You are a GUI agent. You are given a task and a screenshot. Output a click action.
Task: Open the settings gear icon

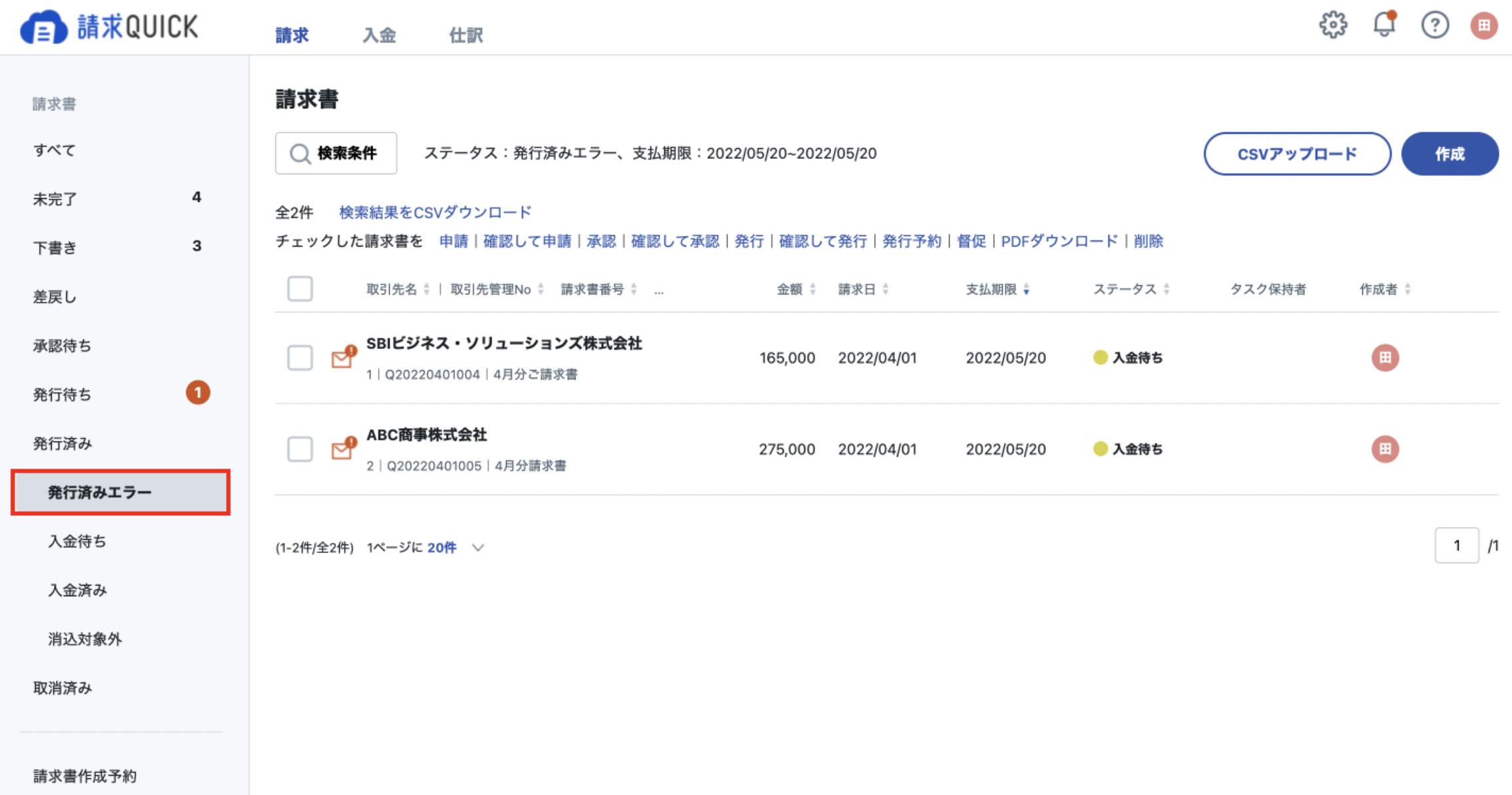1333,25
